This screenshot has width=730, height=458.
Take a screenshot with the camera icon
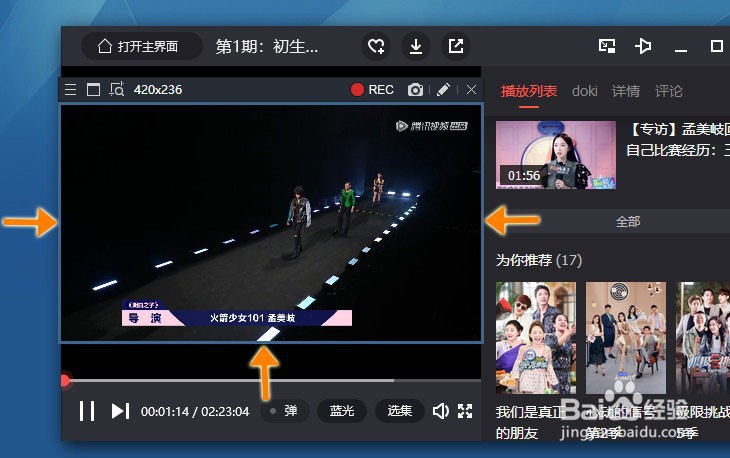point(415,90)
